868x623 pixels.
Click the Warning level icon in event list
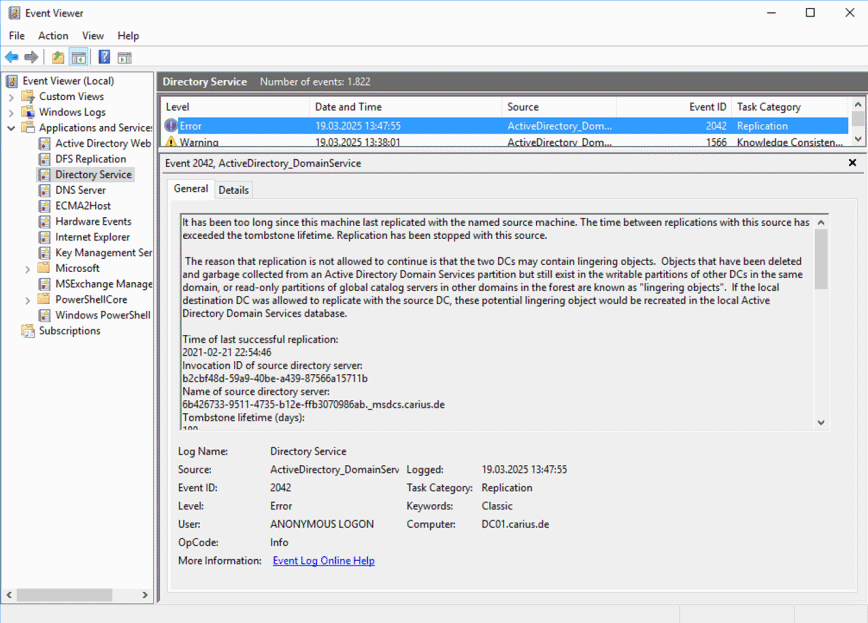point(171,142)
